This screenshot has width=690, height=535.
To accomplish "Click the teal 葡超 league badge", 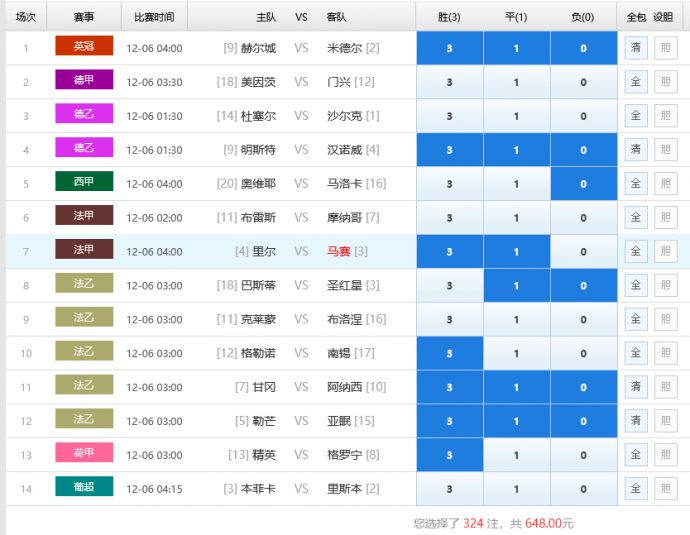I will click(84, 488).
